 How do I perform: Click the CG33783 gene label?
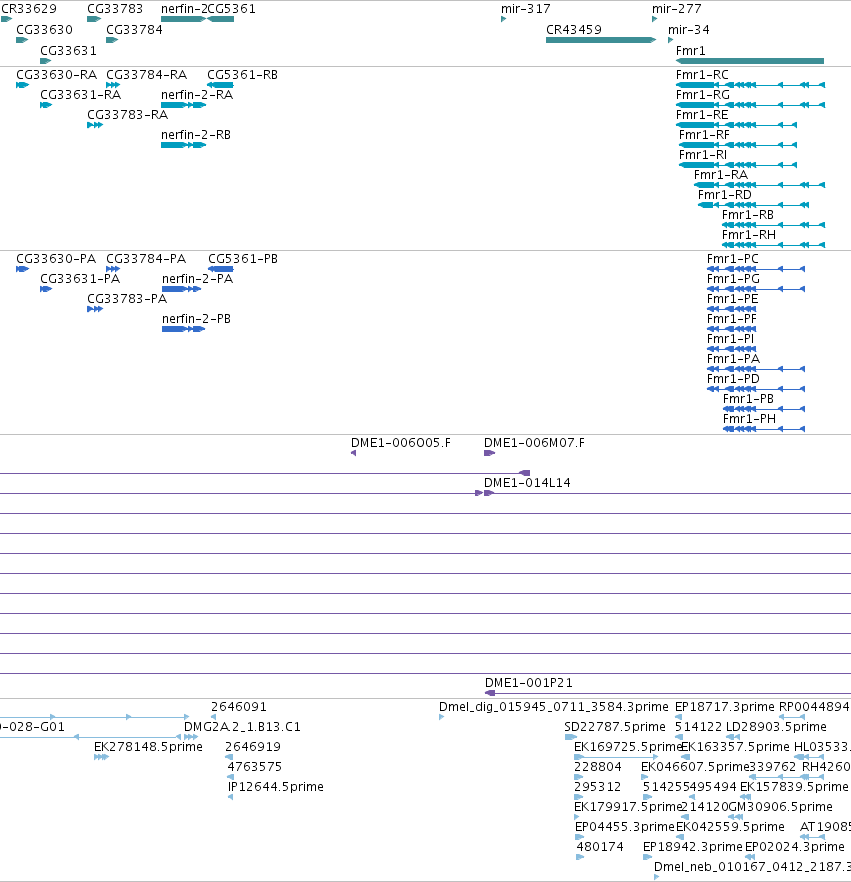coord(115,9)
